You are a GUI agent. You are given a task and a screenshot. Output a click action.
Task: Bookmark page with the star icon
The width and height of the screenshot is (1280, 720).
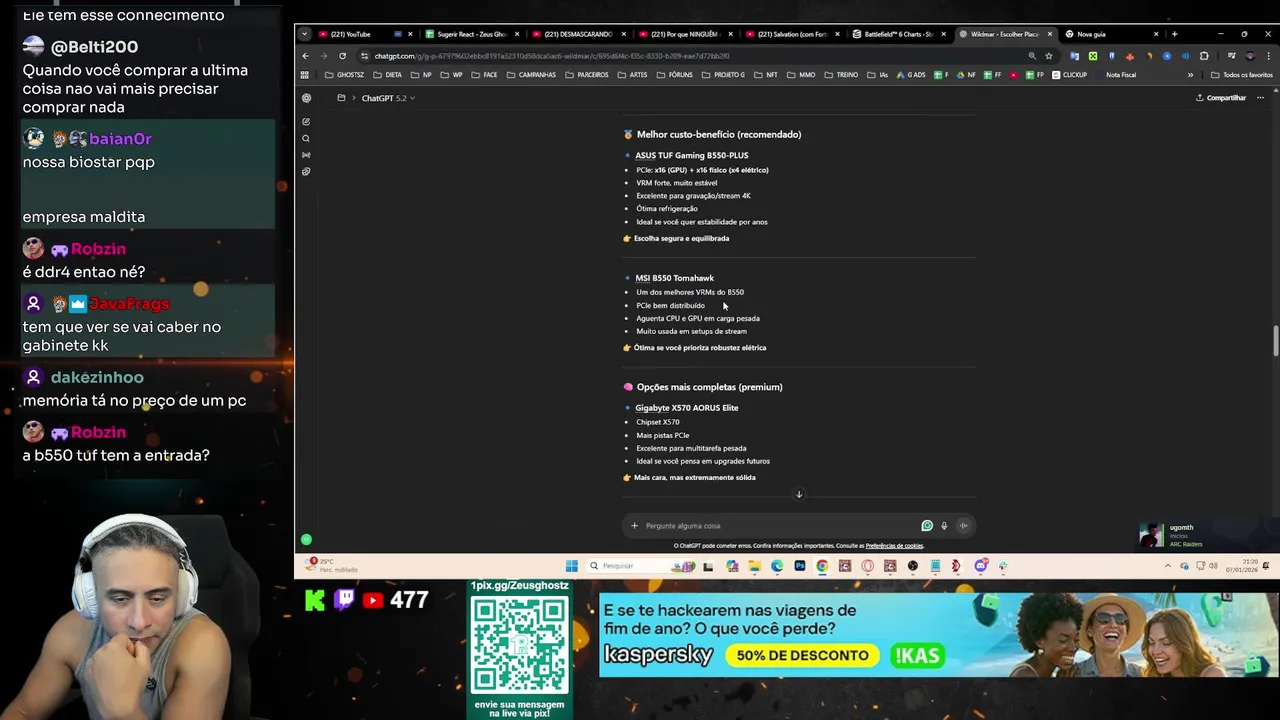tap(1048, 56)
